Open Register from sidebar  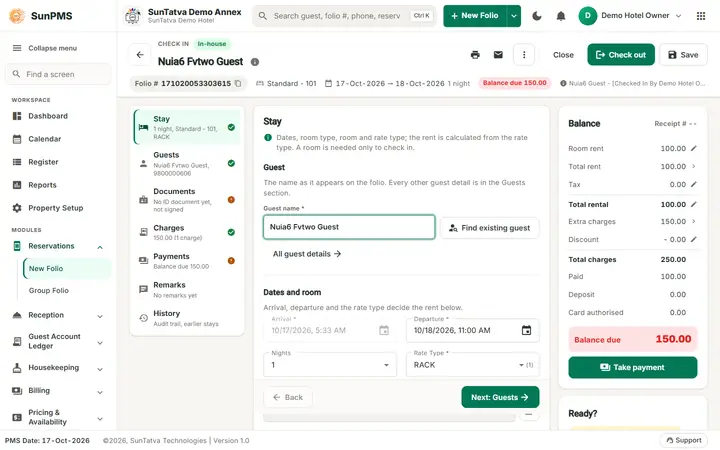pyautogui.click(x=59, y=162)
